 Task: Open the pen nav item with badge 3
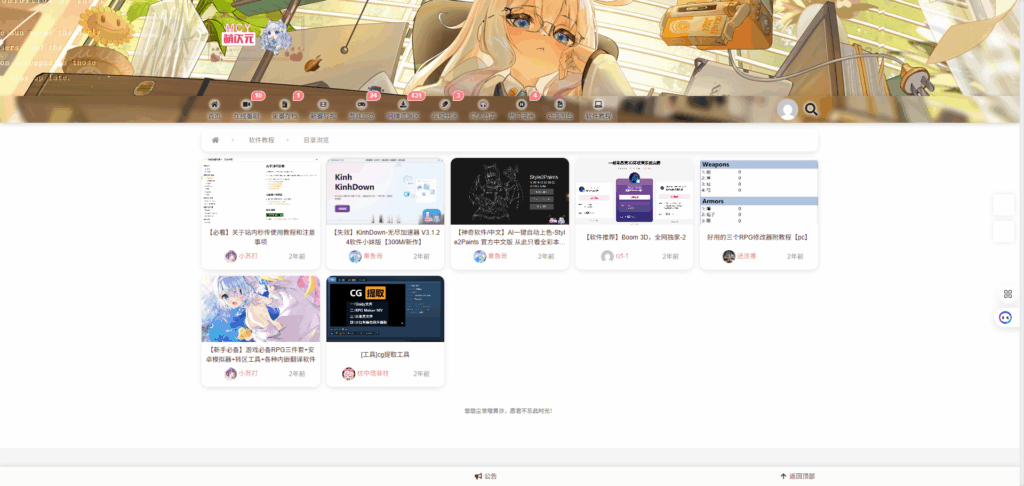point(445,109)
